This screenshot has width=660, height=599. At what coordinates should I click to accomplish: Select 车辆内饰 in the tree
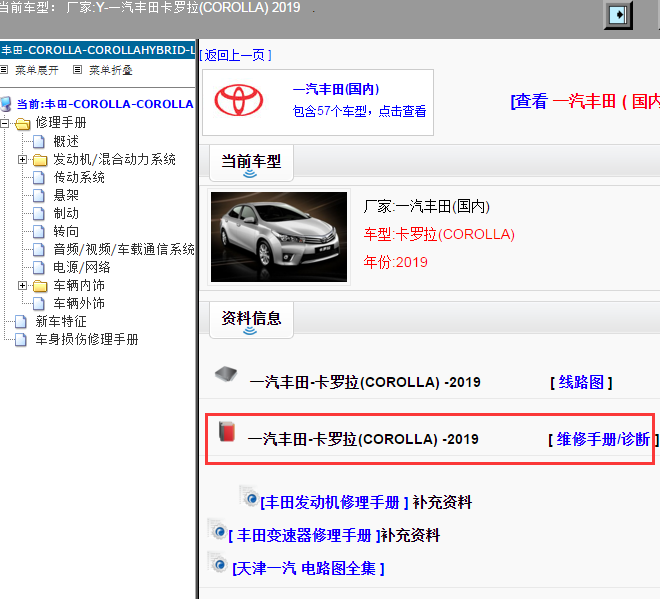click(x=79, y=285)
